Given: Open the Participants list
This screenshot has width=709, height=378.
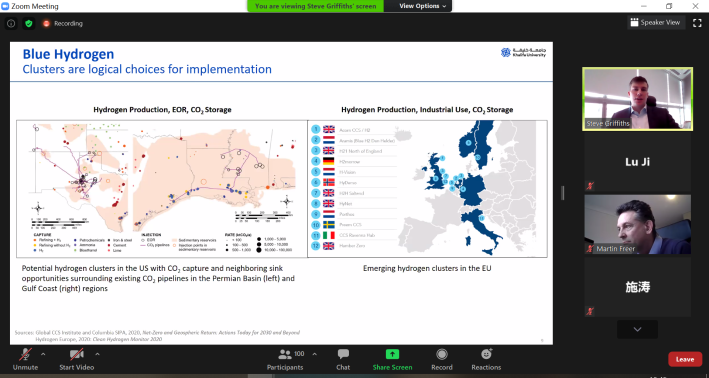Looking at the screenshot, I should point(285,360).
